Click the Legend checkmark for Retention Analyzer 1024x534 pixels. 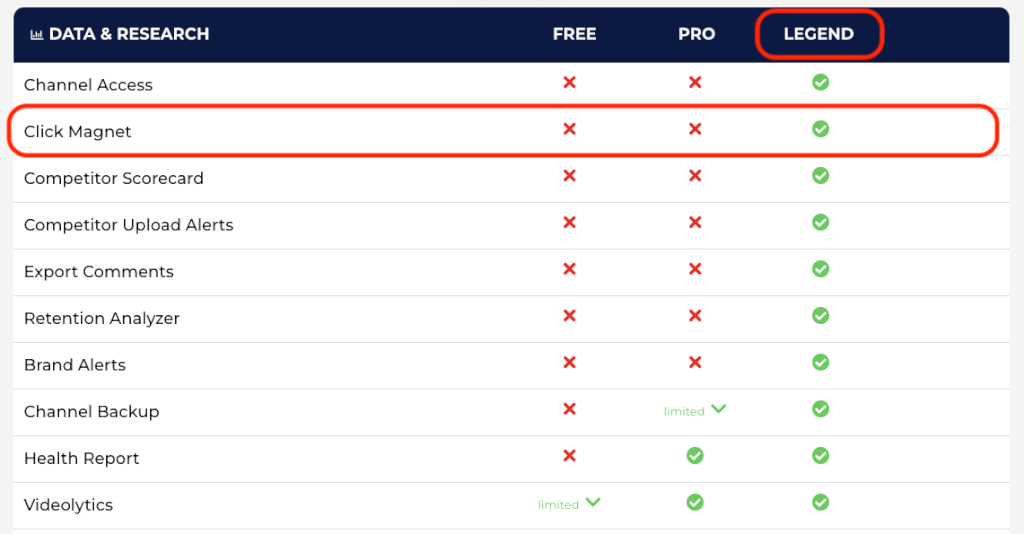820,316
